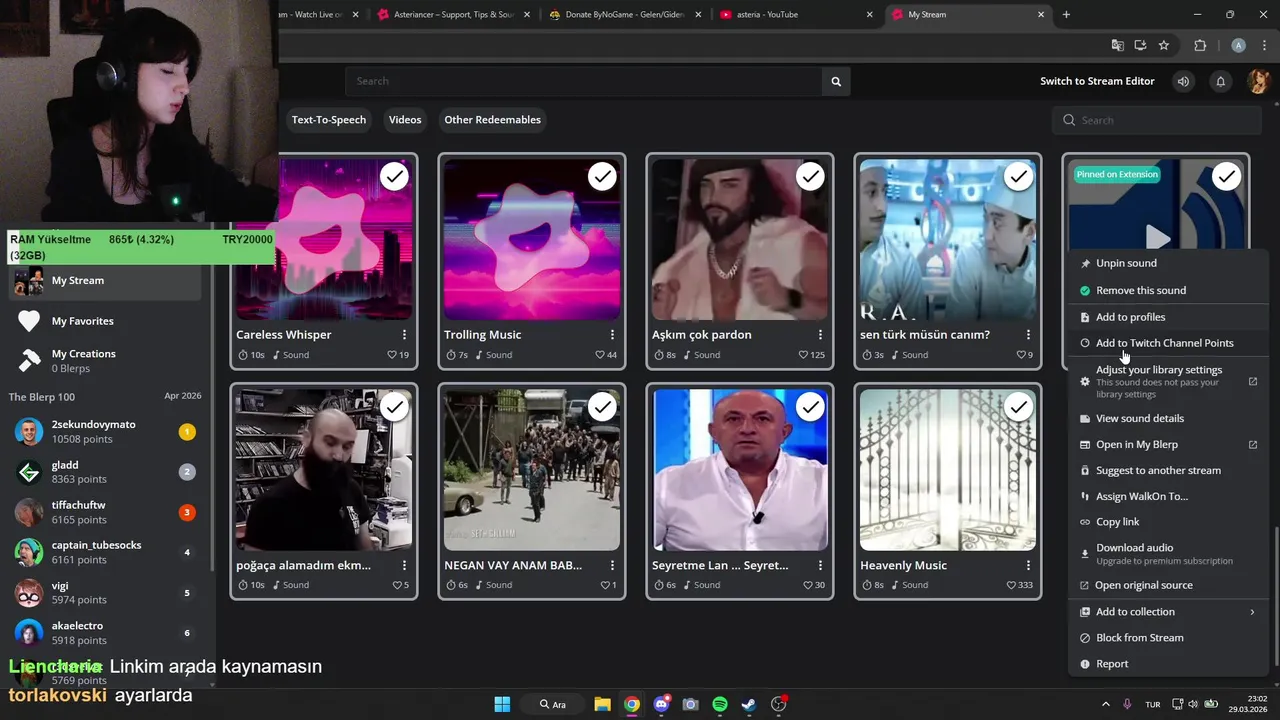
Task: Click Chrome extensions puzzle icon
Action: coord(1200,45)
